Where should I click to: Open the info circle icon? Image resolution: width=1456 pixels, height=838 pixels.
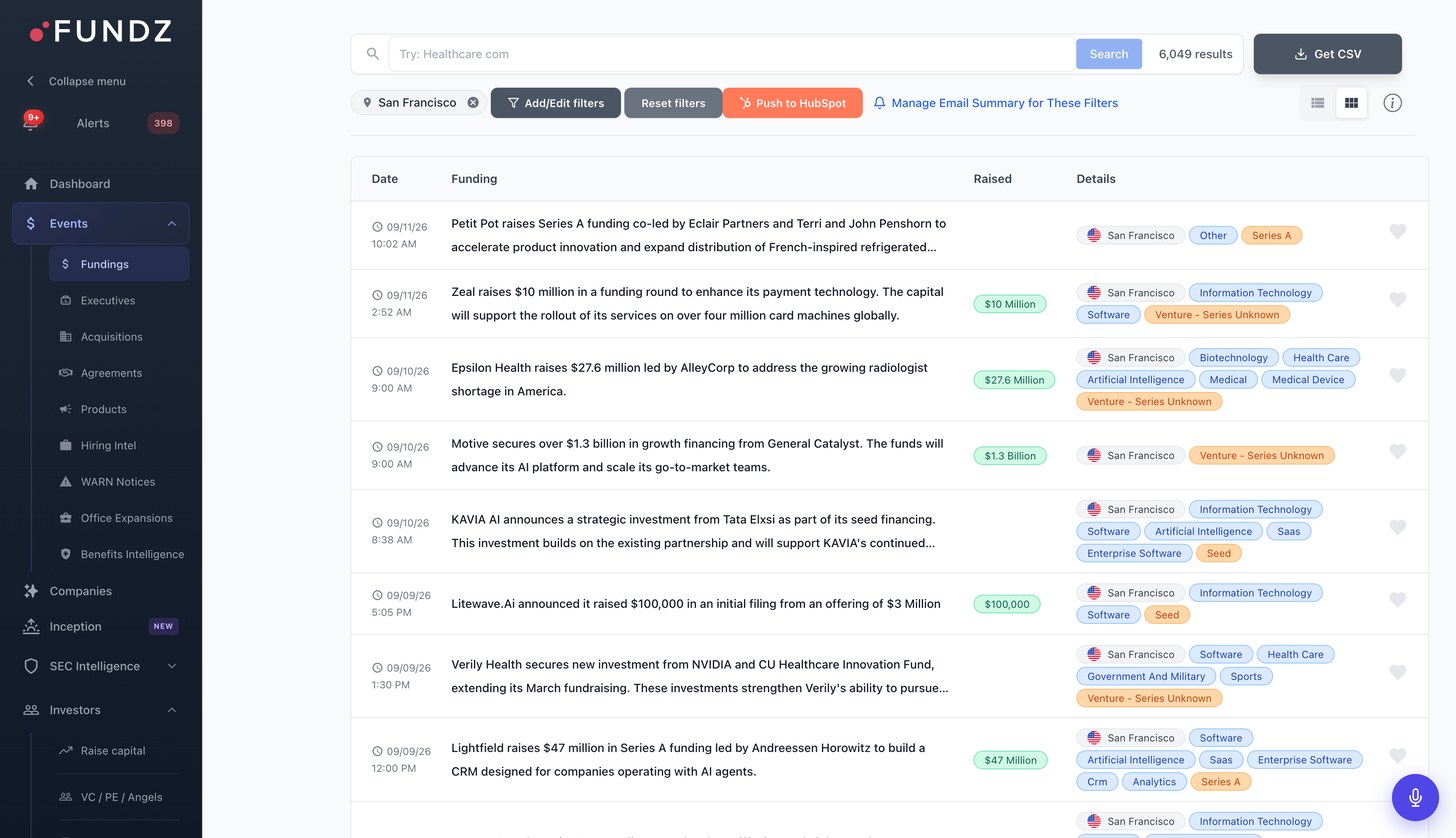1392,103
